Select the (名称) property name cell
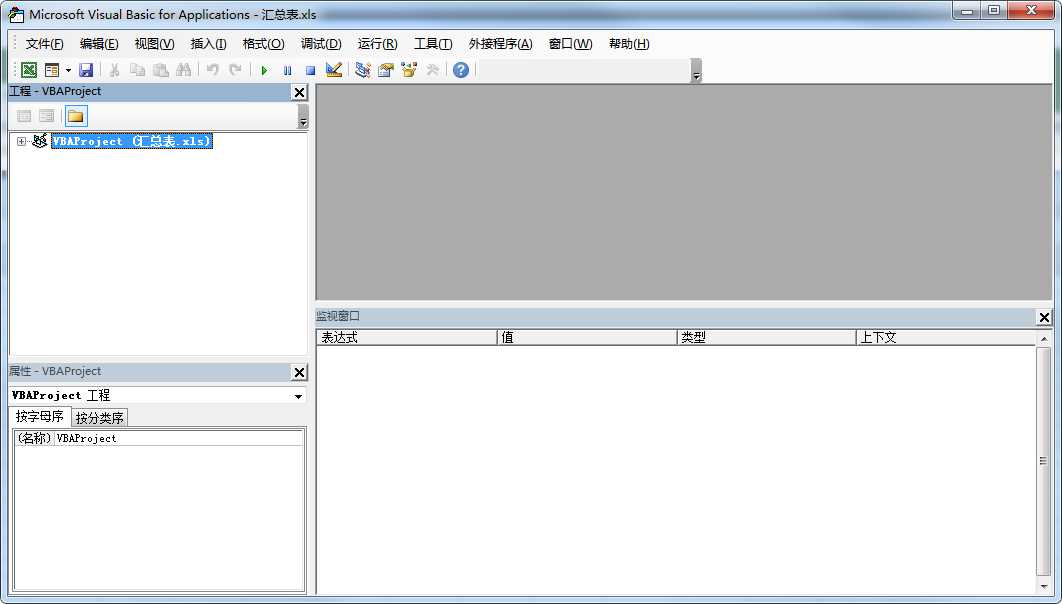 coord(34,438)
